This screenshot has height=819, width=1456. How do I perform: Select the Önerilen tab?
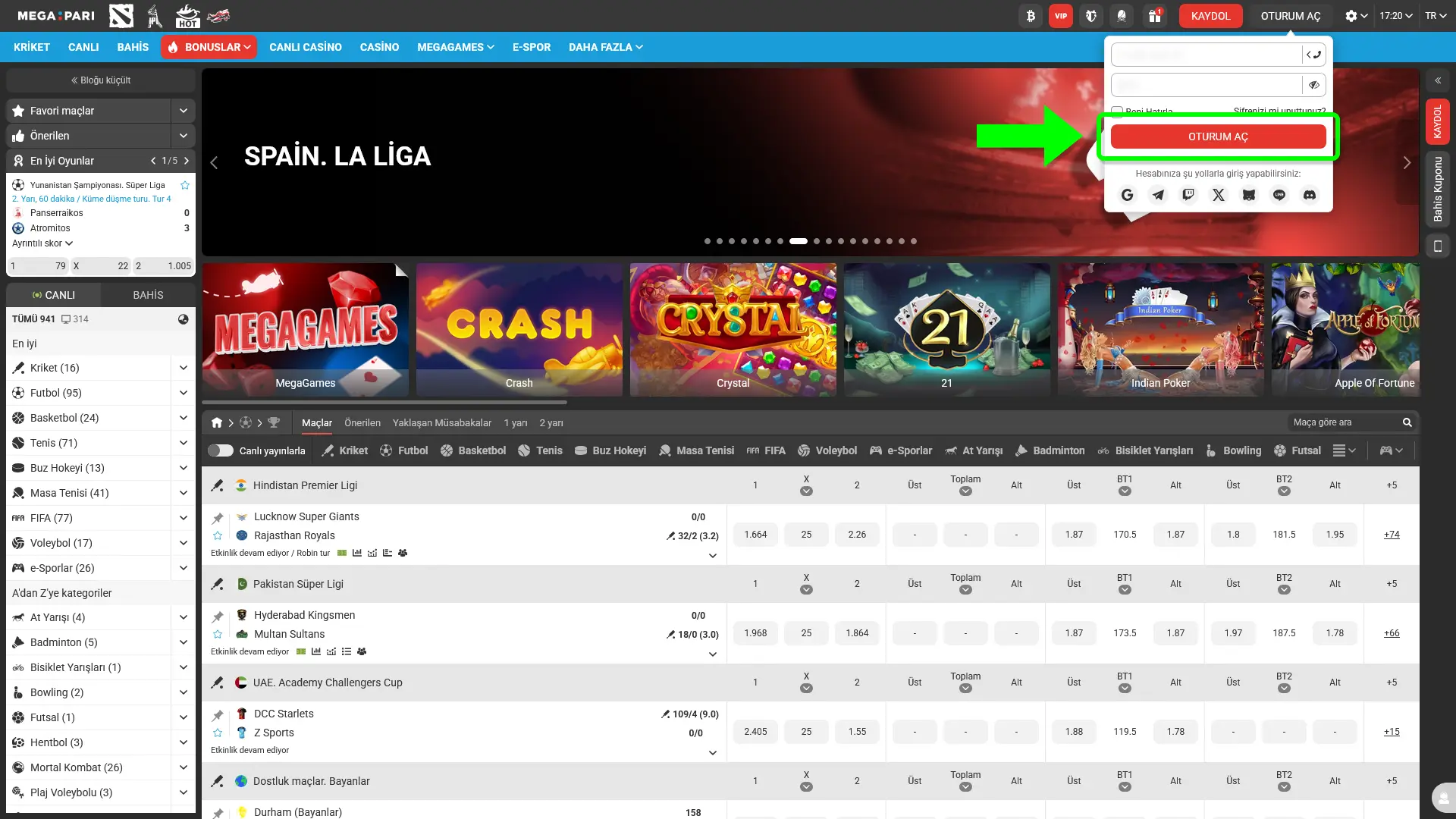[362, 423]
